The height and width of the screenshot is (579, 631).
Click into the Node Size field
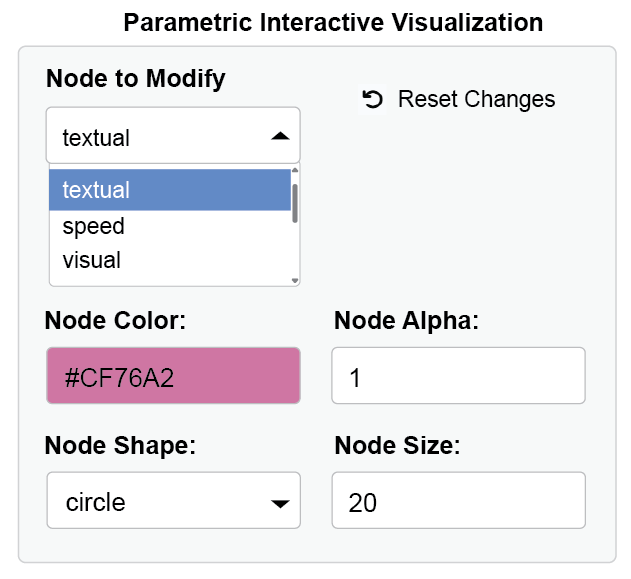point(458,500)
